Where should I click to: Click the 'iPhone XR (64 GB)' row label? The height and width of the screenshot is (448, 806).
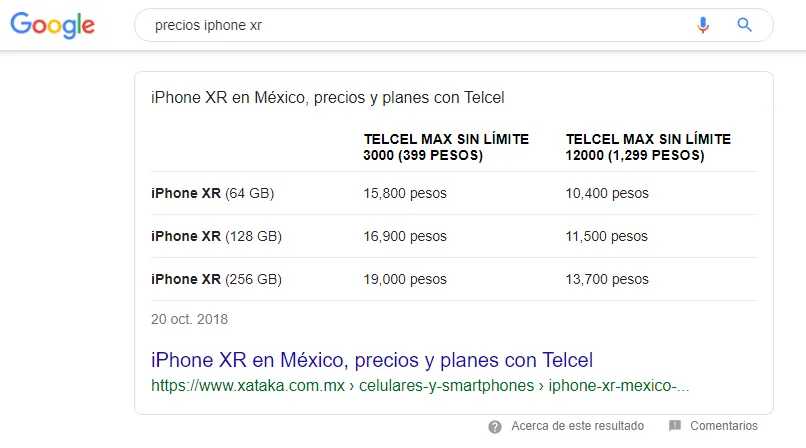212,193
